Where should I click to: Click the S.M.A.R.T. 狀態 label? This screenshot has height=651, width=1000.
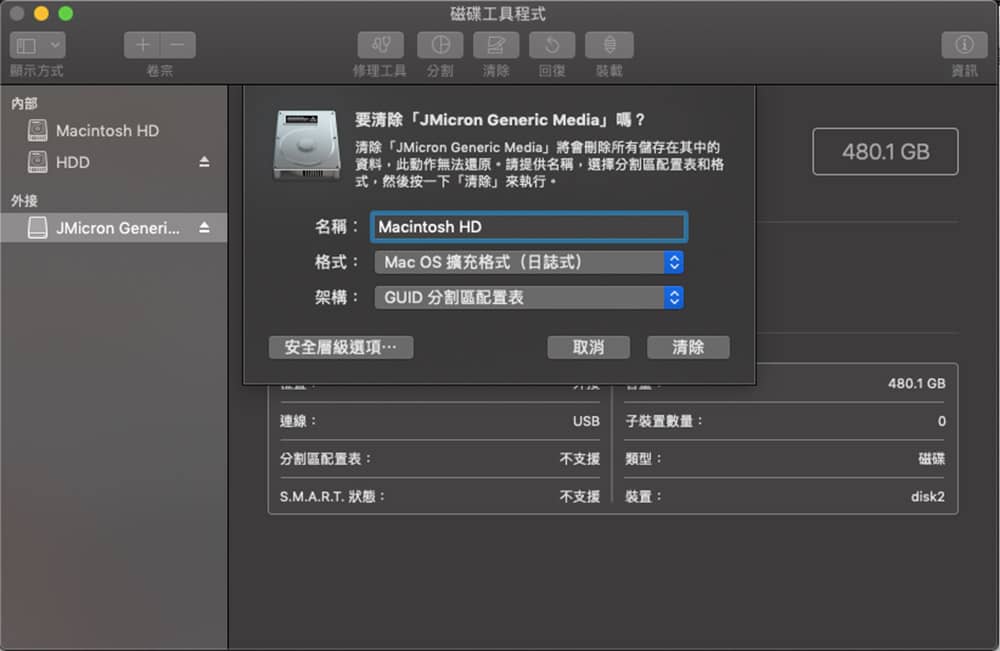coord(332,497)
